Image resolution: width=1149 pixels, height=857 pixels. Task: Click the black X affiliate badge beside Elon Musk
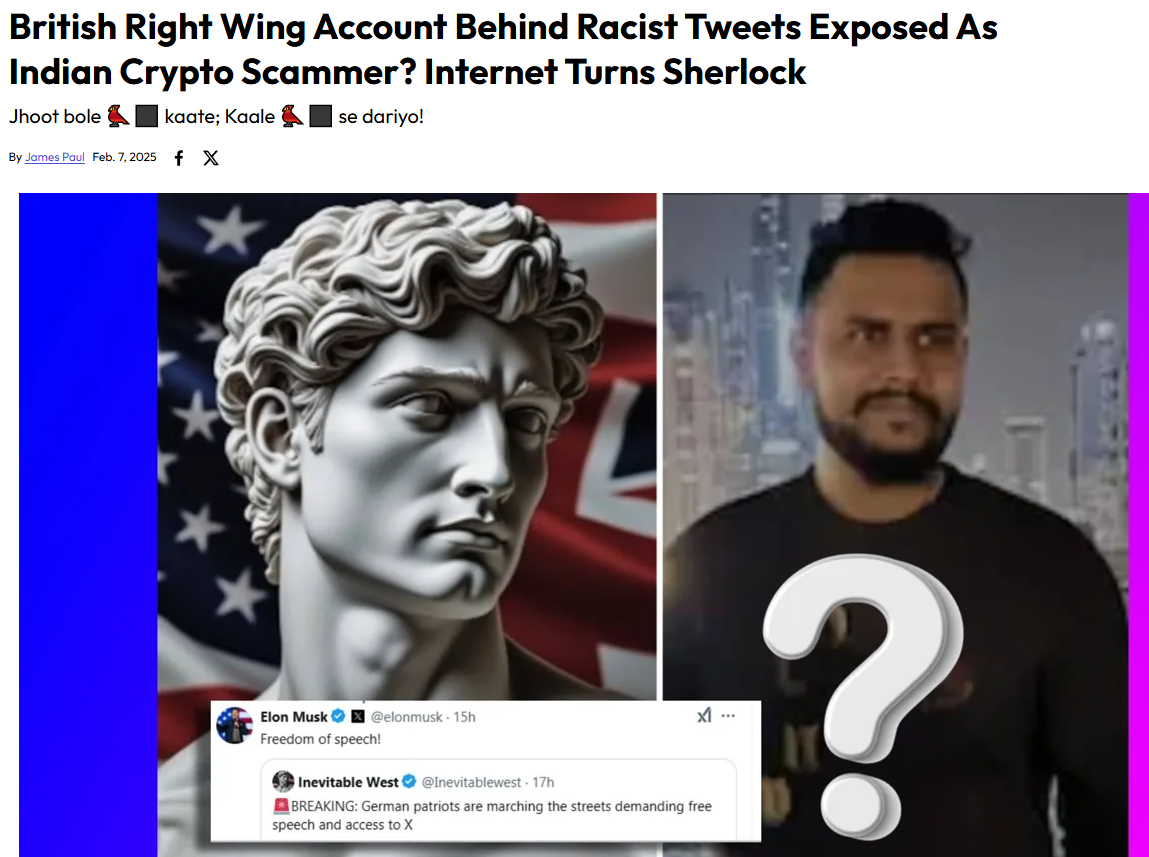point(358,716)
